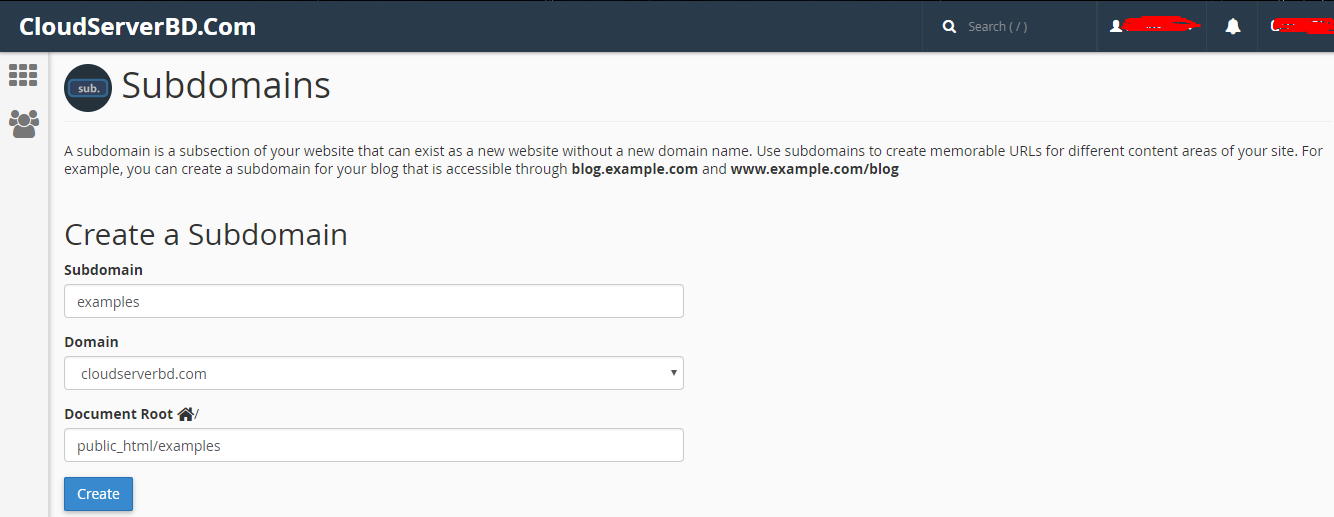Click the User Manager people icon
Screen dimensions: 1334x517
click(23, 123)
